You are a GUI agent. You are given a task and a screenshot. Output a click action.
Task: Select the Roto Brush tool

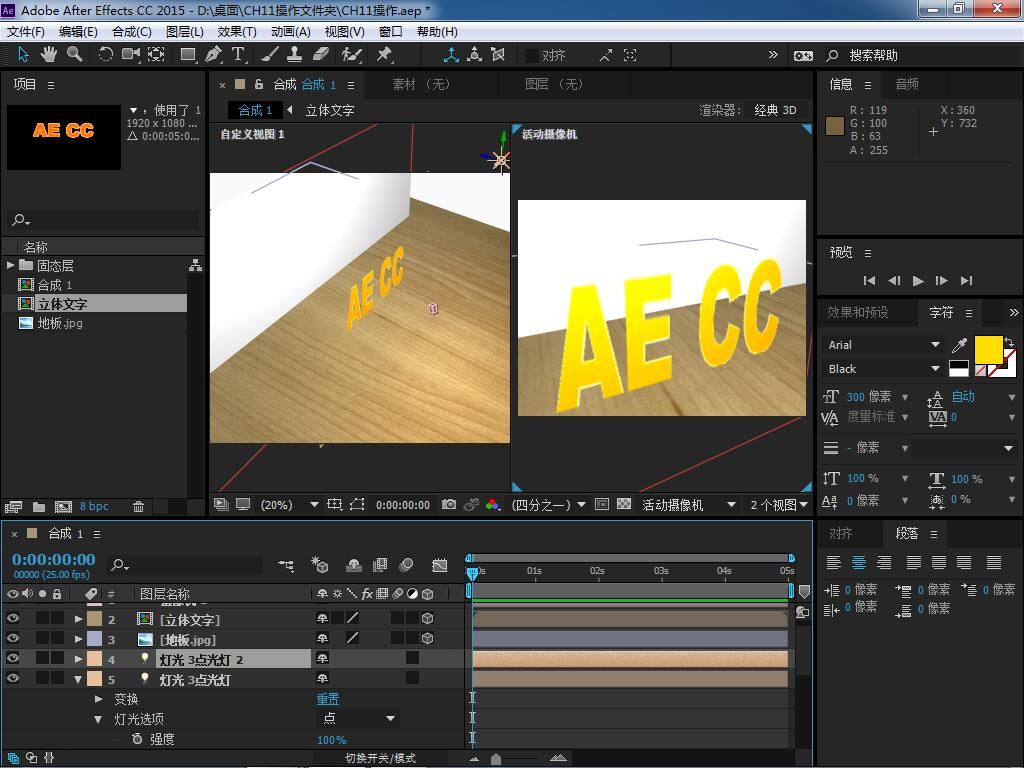(351, 55)
